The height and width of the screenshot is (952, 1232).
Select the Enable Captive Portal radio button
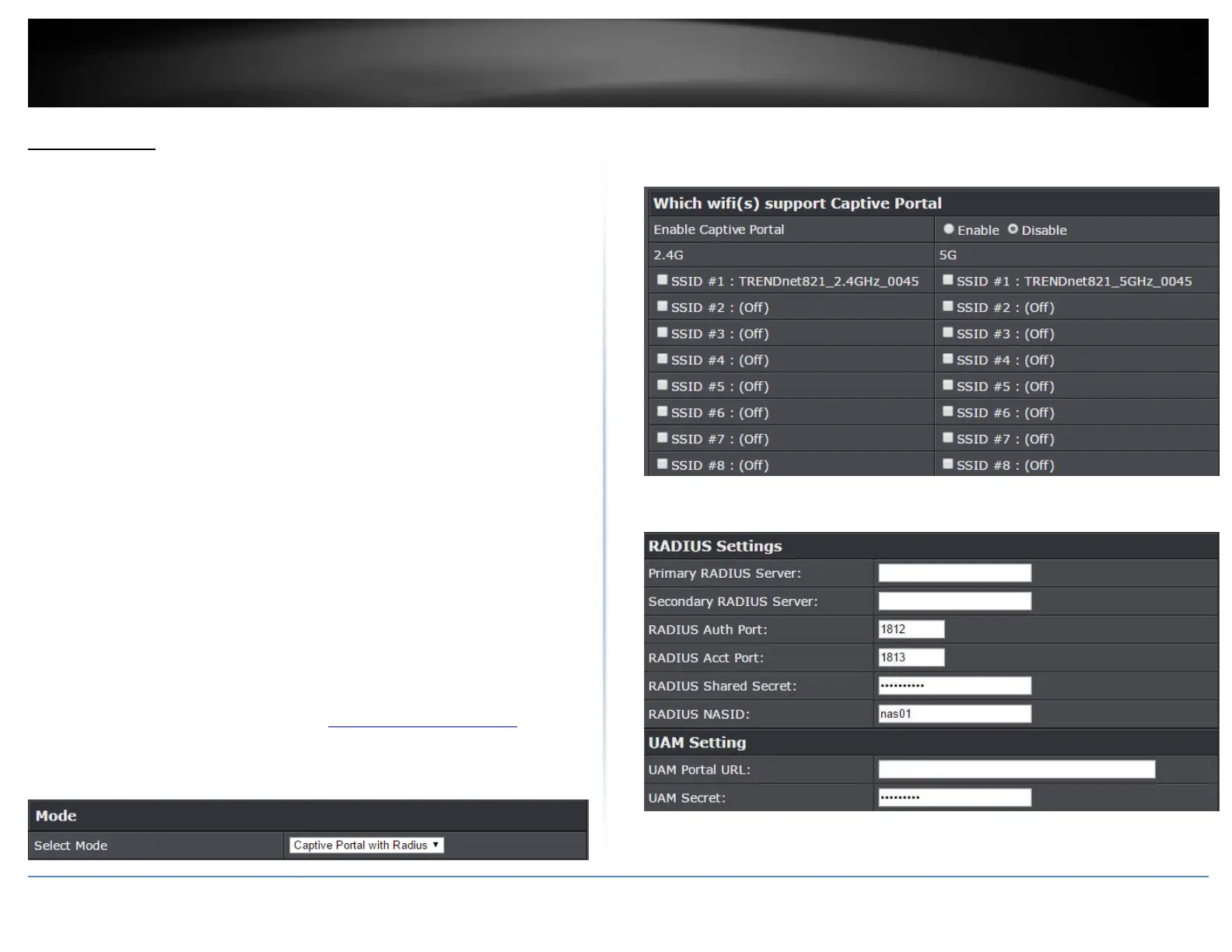tap(949, 229)
